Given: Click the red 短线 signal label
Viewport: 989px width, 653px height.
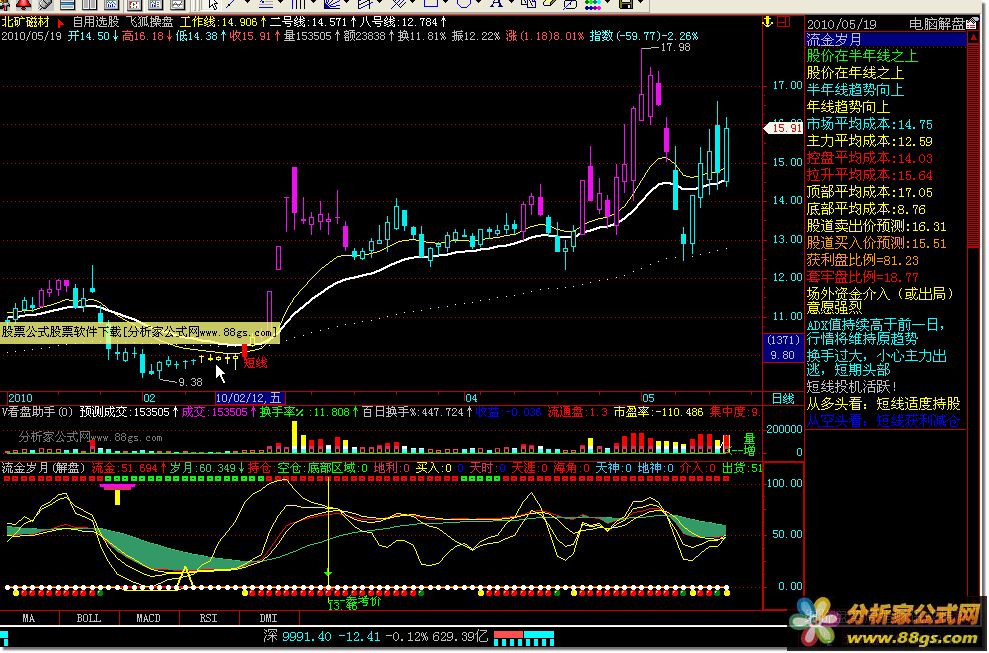Looking at the screenshot, I should pos(255,362).
